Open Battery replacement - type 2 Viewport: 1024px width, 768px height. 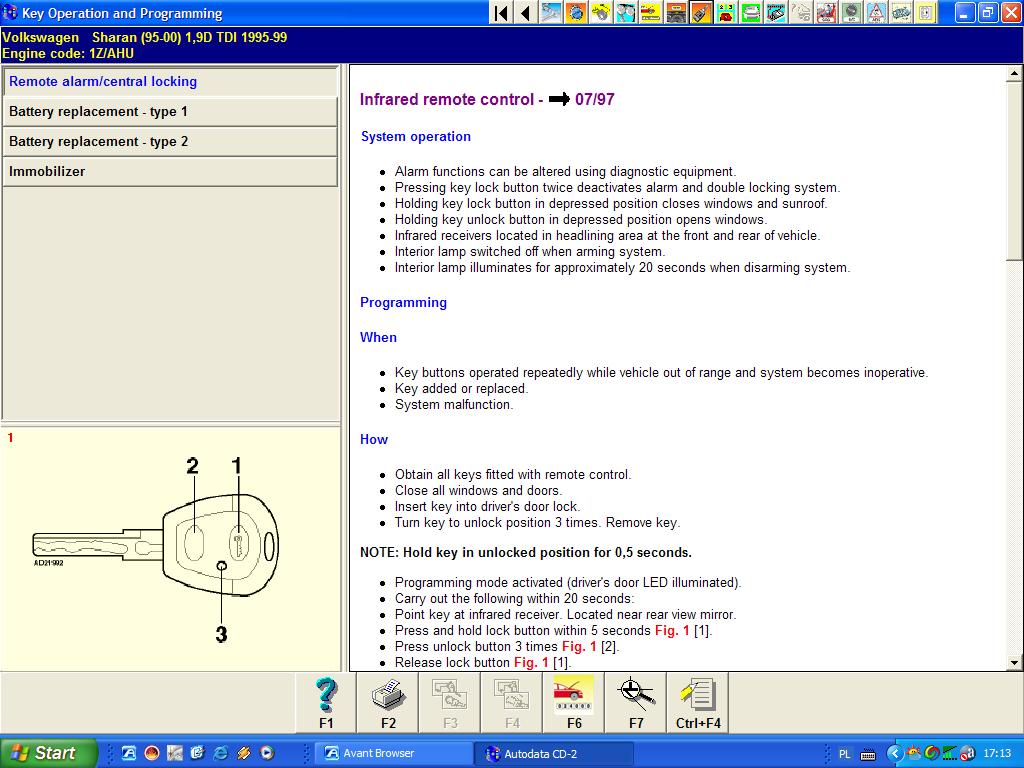pyautogui.click(x=170, y=142)
